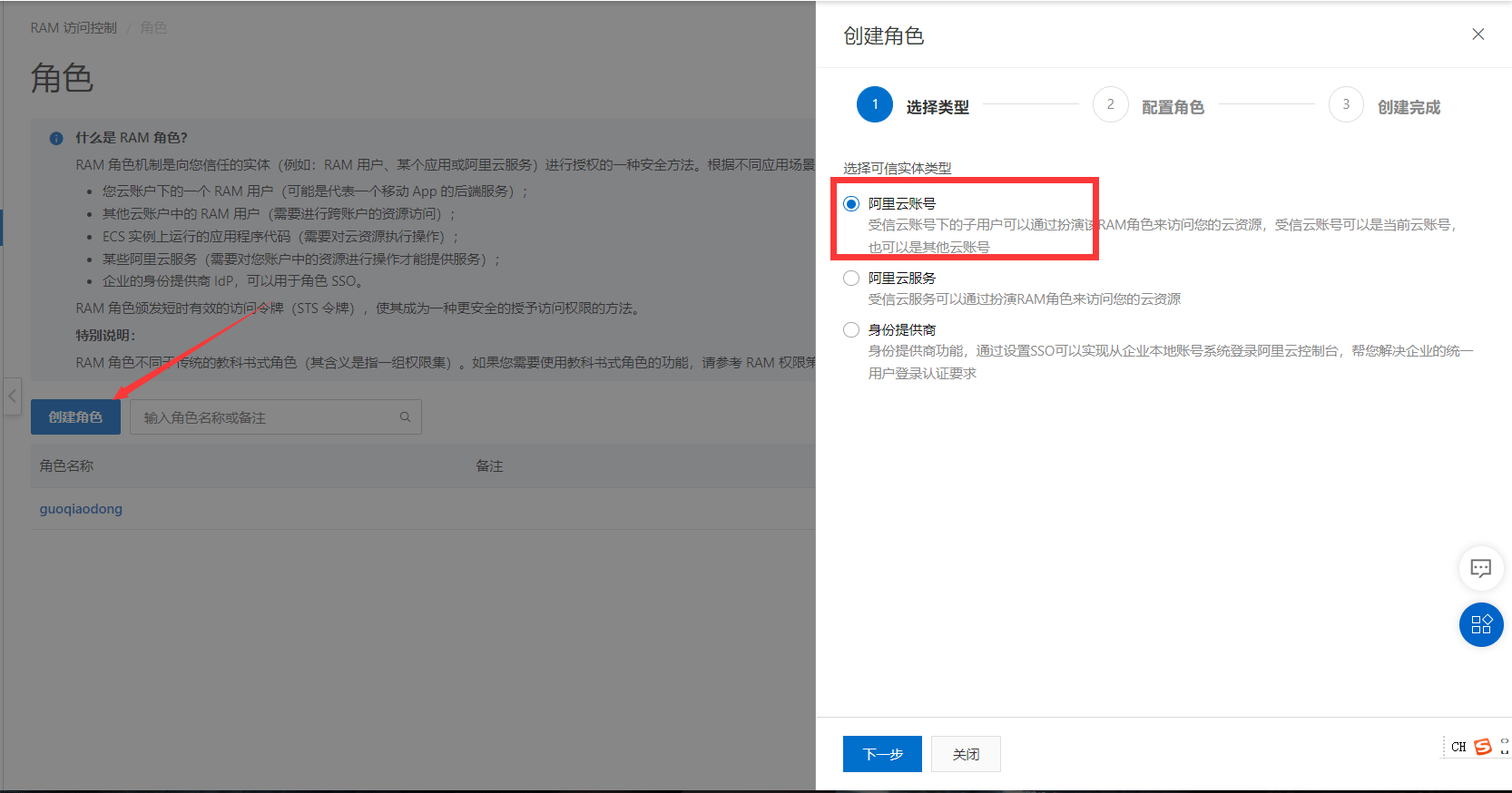Open the feedback chat bubble icon
The height and width of the screenshot is (793, 1512).
click(x=1481, y=569)
